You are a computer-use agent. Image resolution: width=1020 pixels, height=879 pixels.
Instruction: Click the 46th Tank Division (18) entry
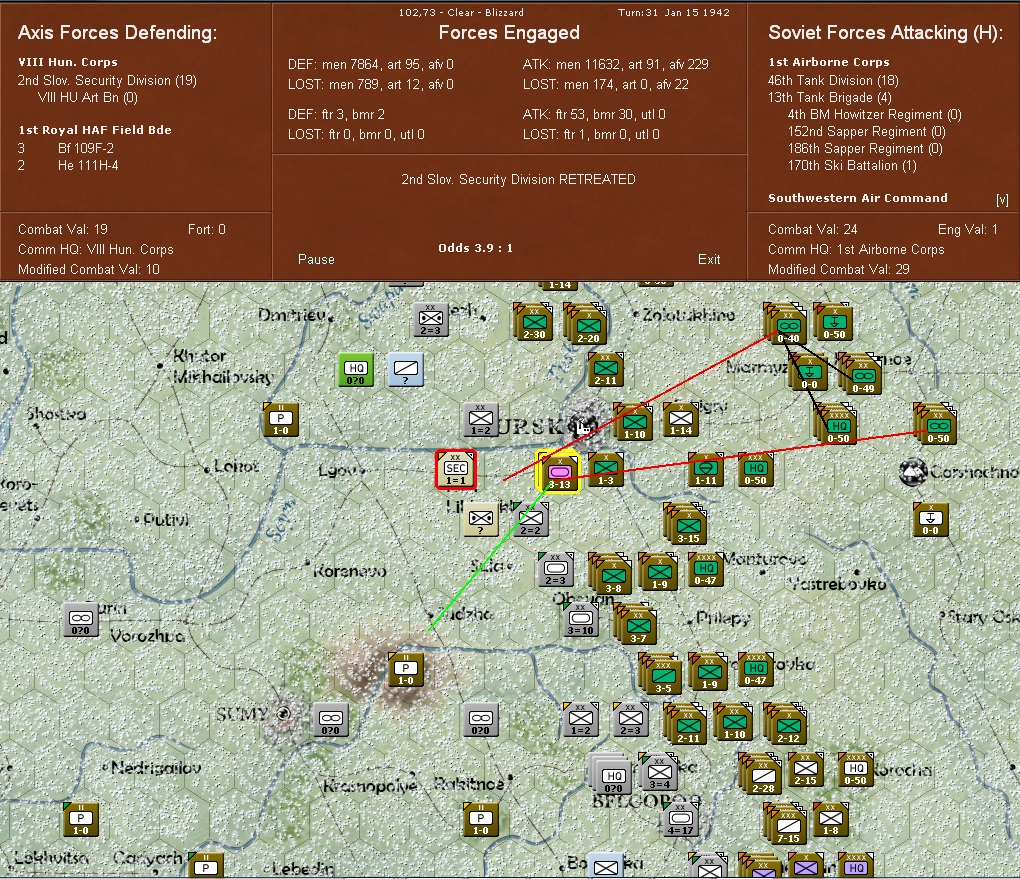point(833,81)
